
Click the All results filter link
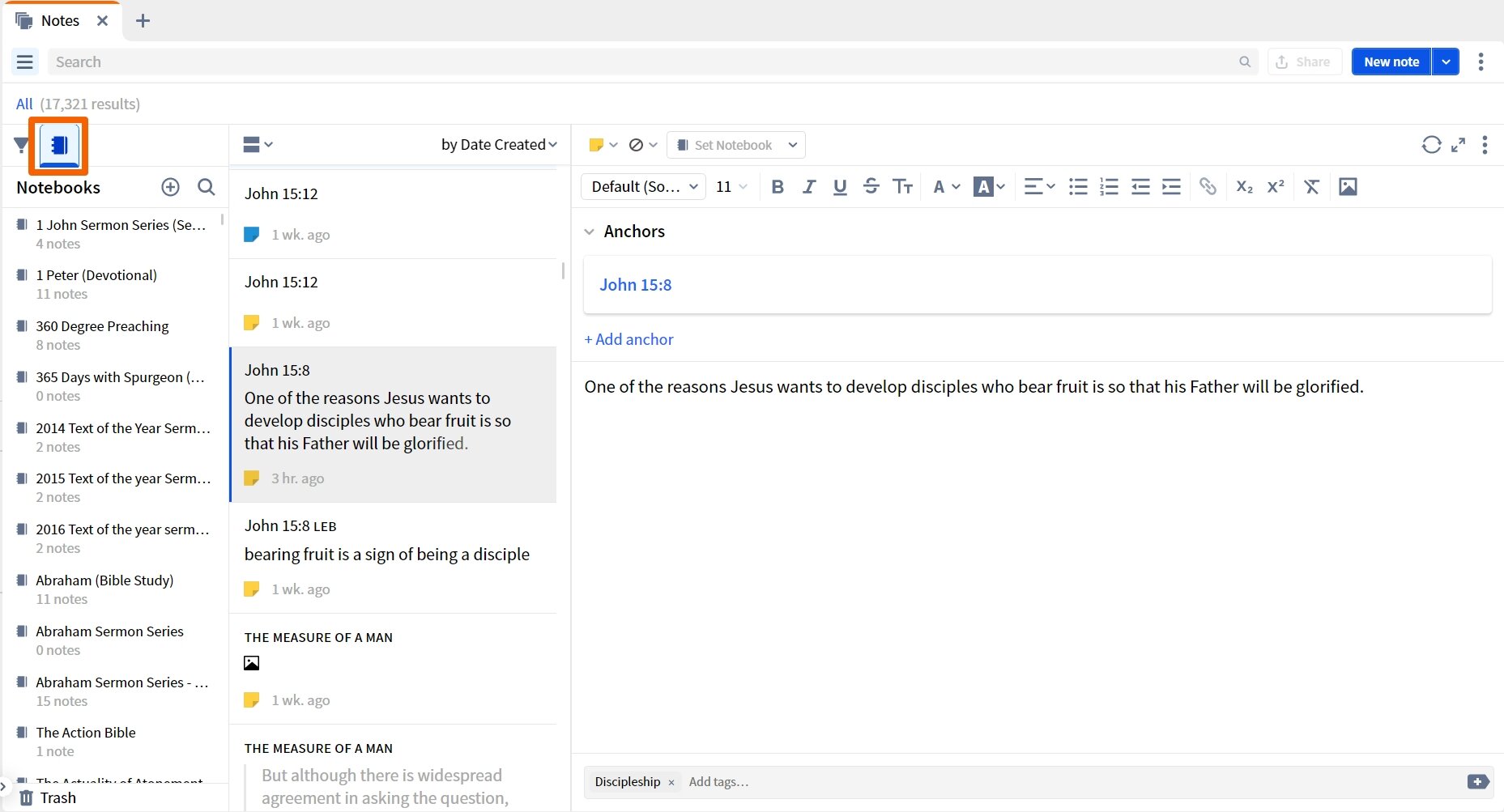point(24,104)
